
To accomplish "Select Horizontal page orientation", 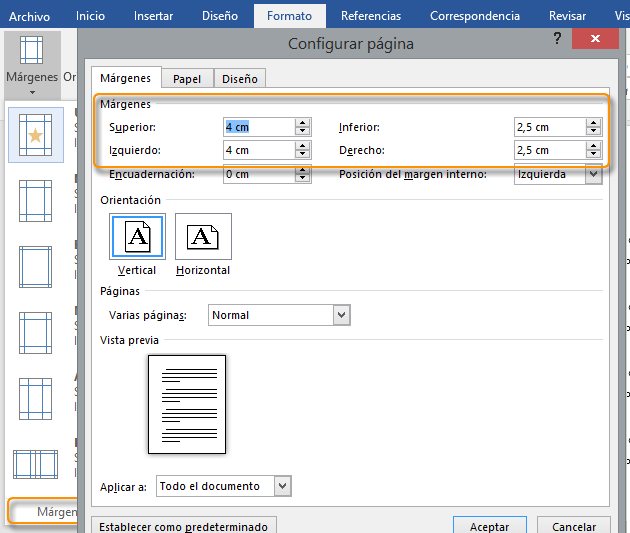I will coord(203,236).
